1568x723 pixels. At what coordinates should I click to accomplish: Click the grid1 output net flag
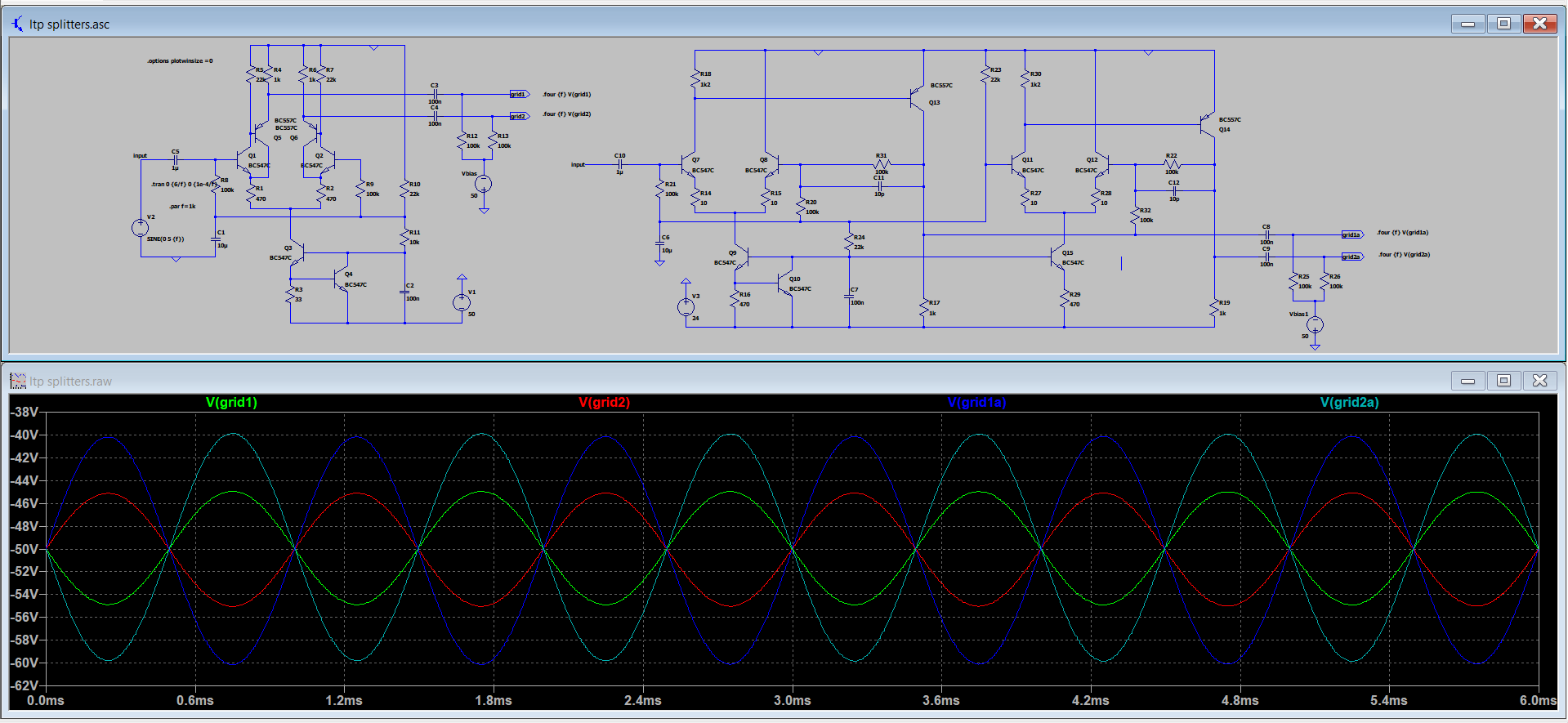point(519,94)
